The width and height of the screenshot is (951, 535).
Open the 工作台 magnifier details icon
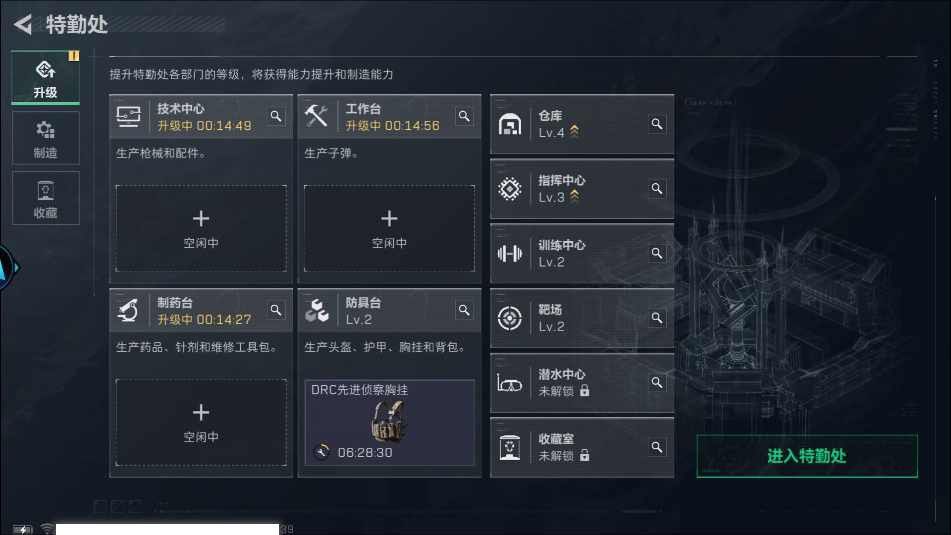[464, 116]
